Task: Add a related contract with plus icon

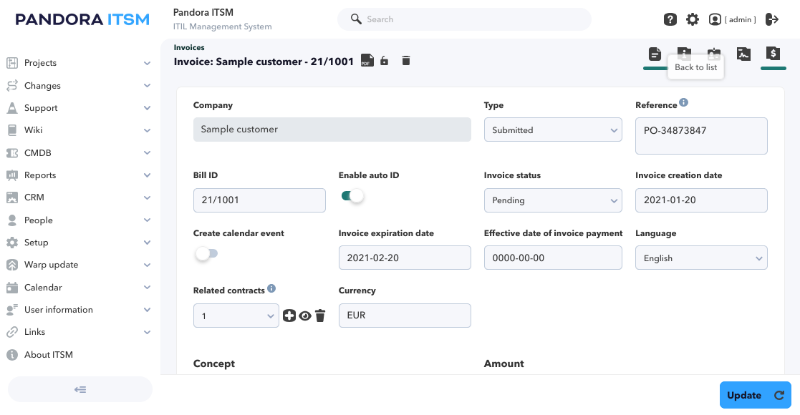Action: pyautogui.click(x=289, y=316)
